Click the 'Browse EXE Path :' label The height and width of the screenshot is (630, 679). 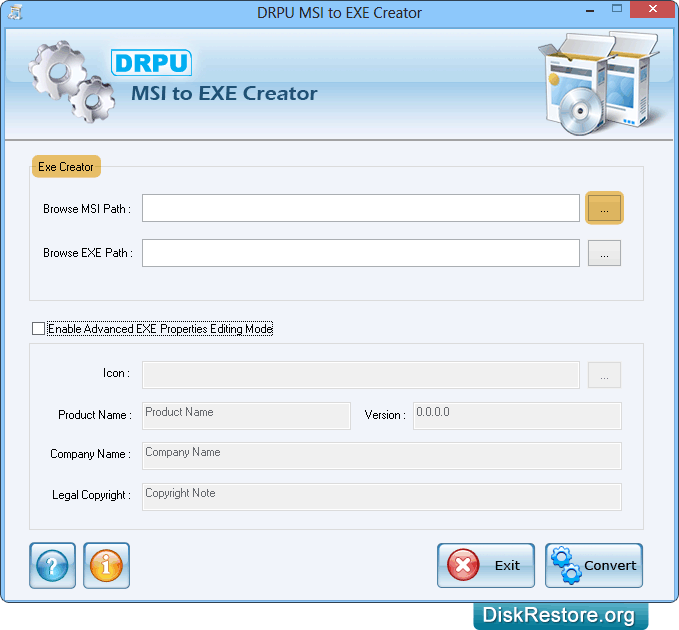pos(88,253)
